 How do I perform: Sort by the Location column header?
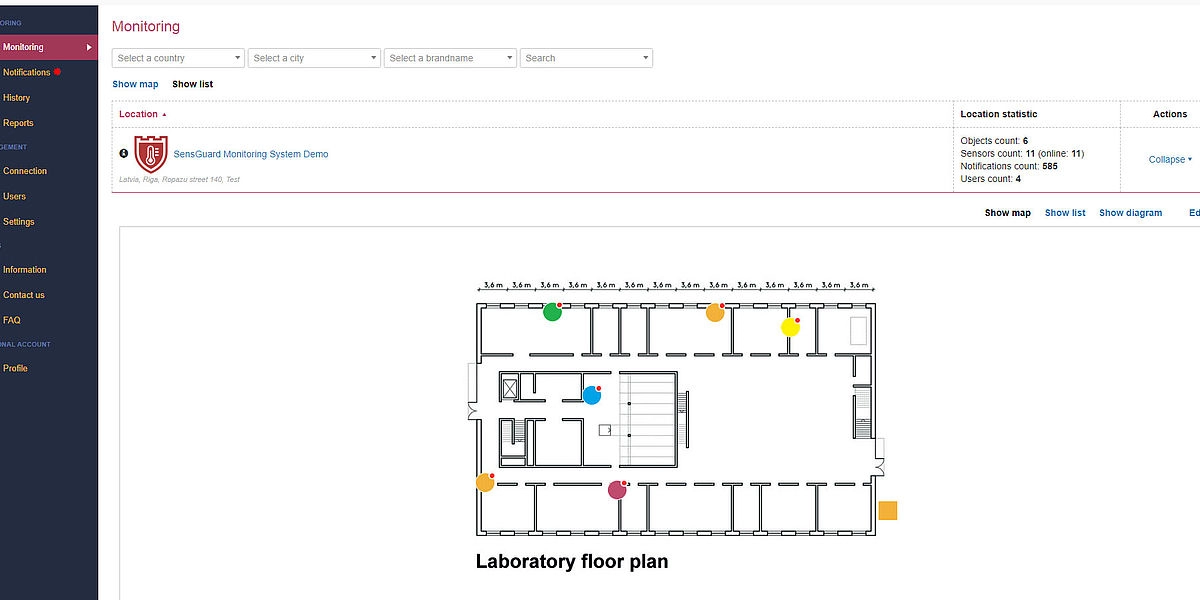coord(139,114)
